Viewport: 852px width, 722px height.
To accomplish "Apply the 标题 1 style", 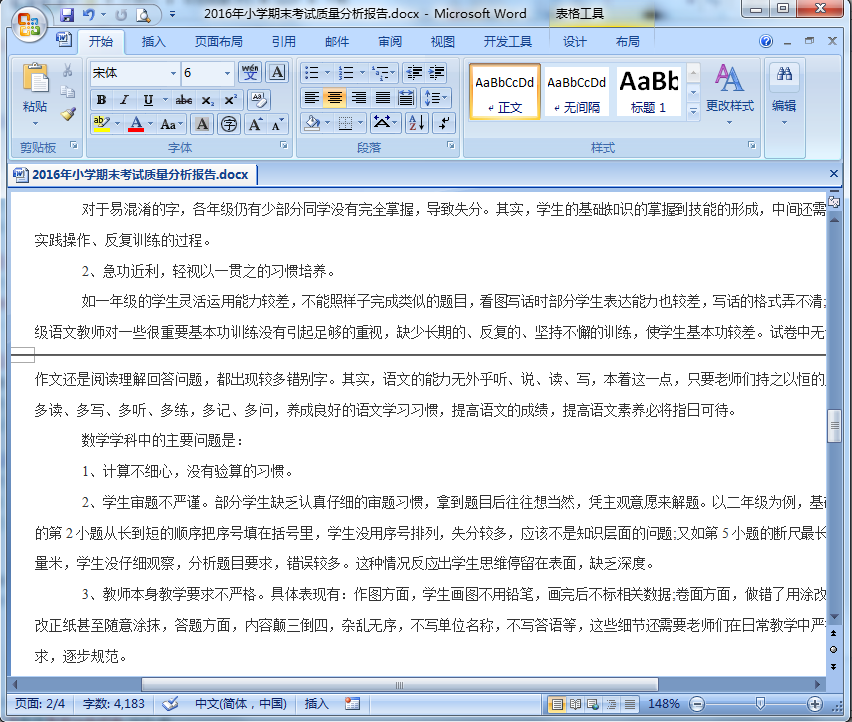I will 651,90.
